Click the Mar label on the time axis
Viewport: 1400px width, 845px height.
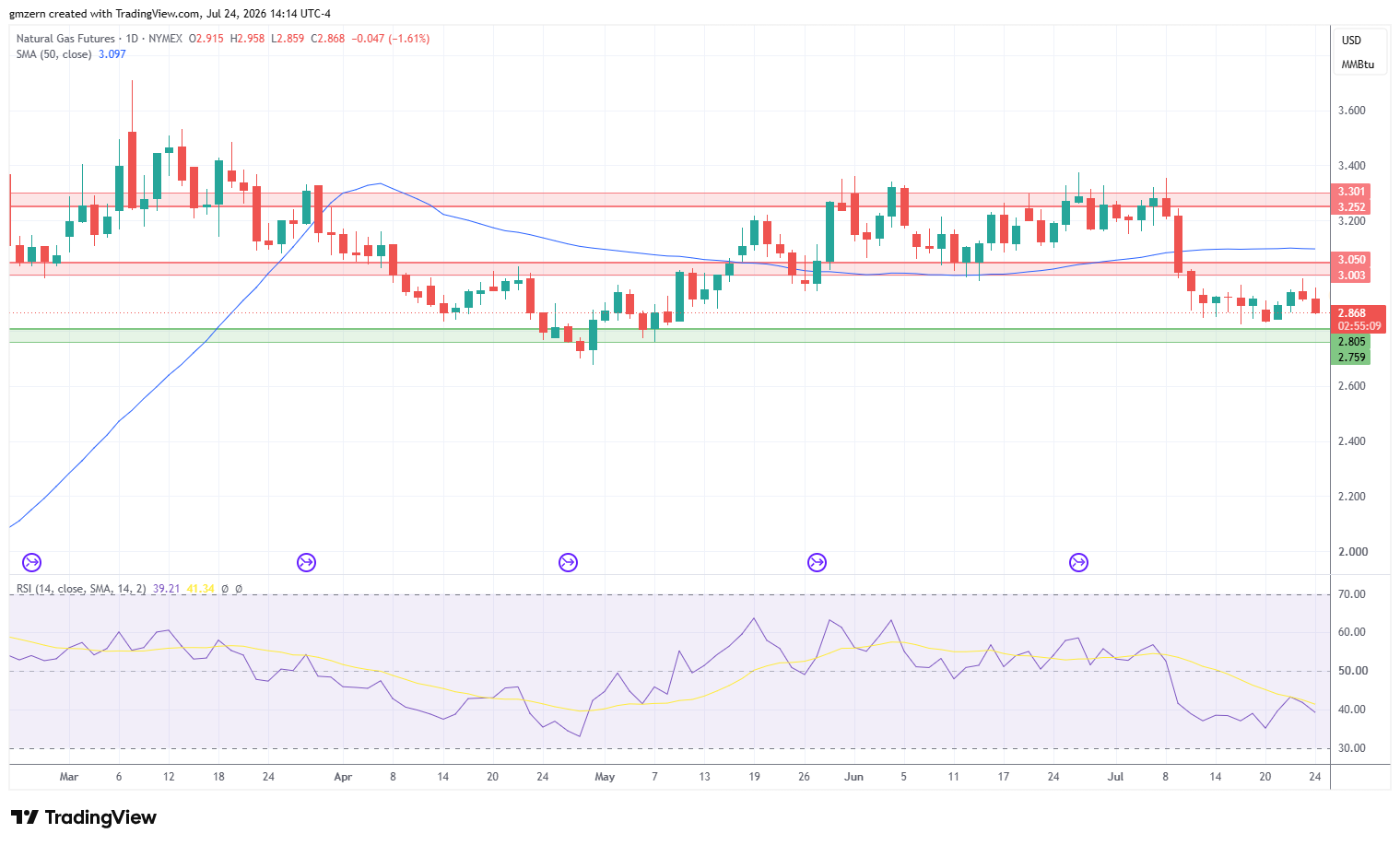[69, 777]
